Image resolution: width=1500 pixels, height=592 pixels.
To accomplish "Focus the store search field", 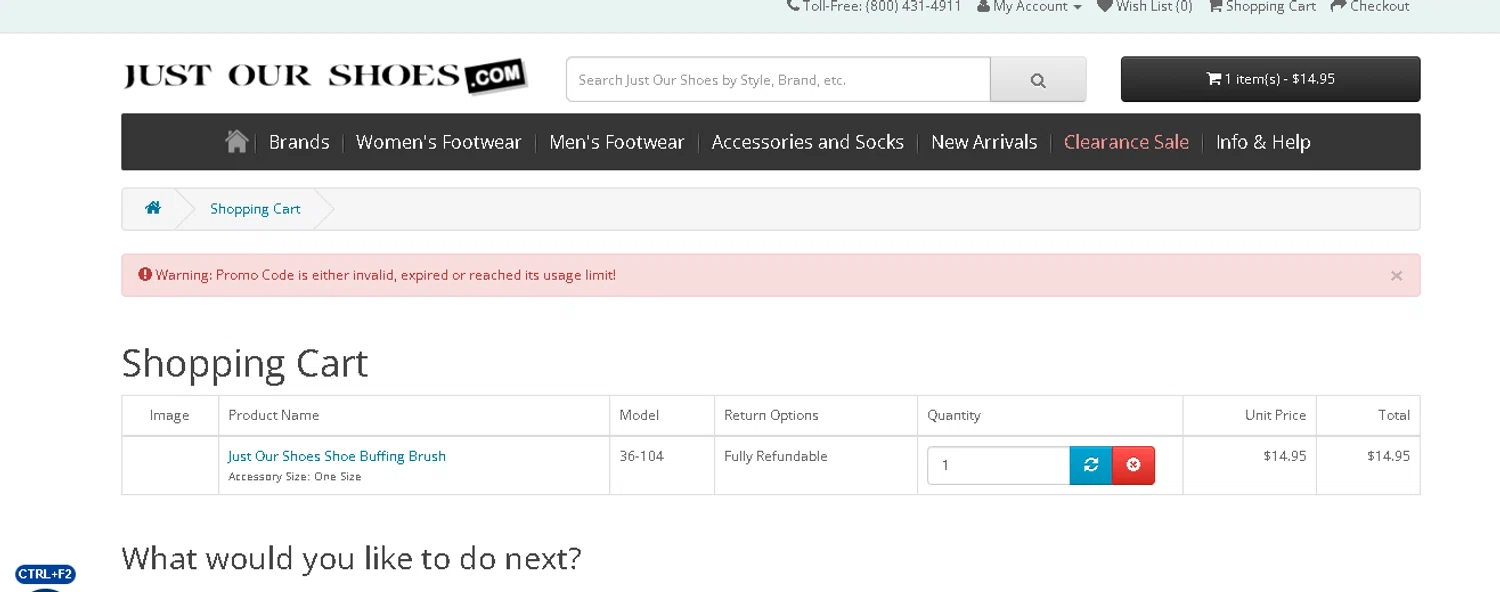I will tap(778, 79).
